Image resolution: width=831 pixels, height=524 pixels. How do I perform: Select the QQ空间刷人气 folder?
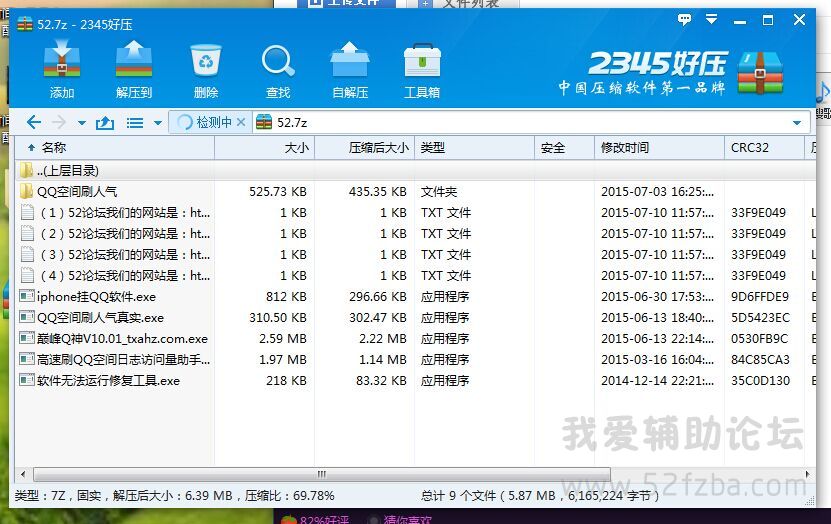tap(77, 191)
